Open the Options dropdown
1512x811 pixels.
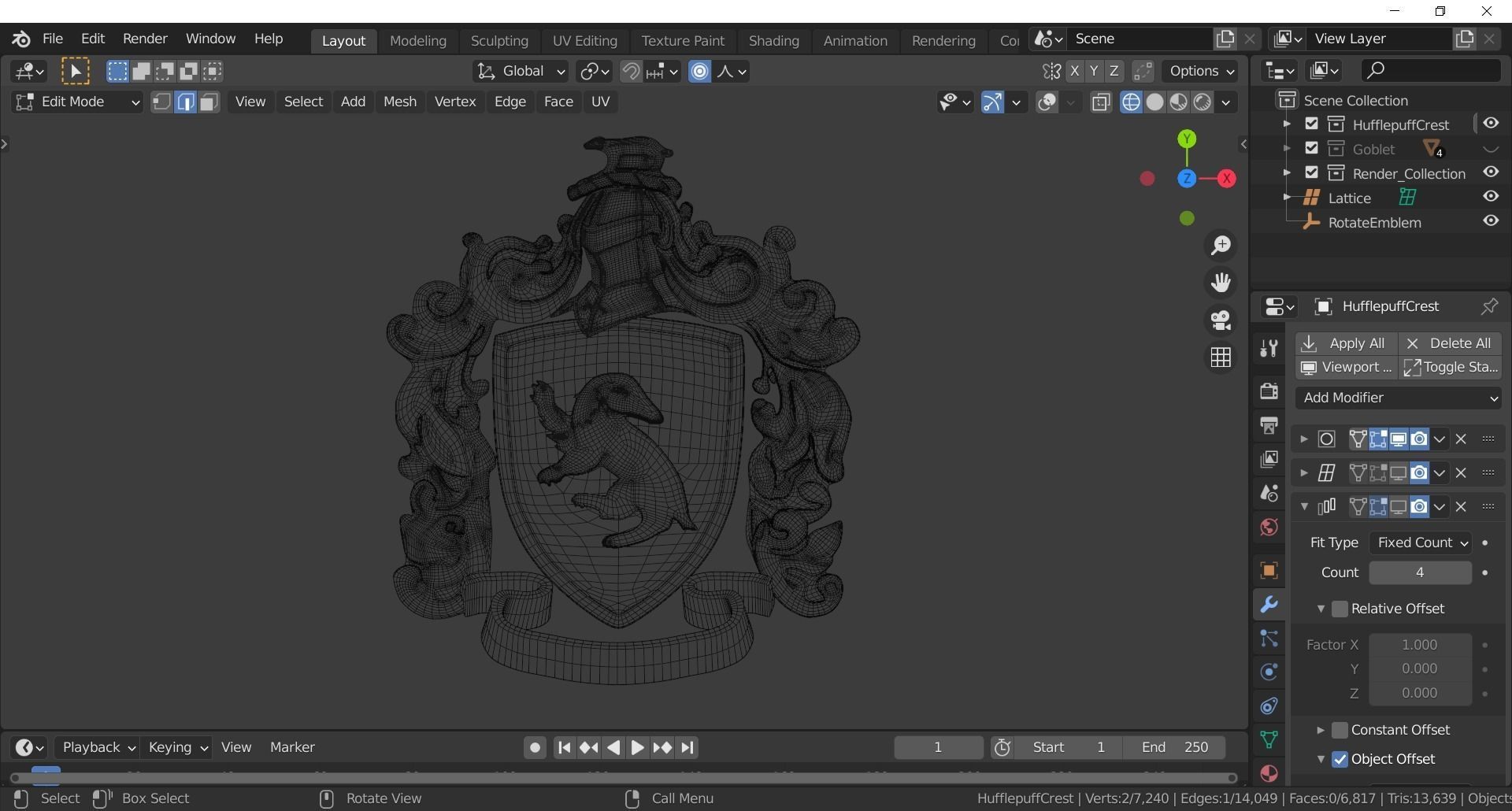pyautogui.click(x=1199, y=72)
